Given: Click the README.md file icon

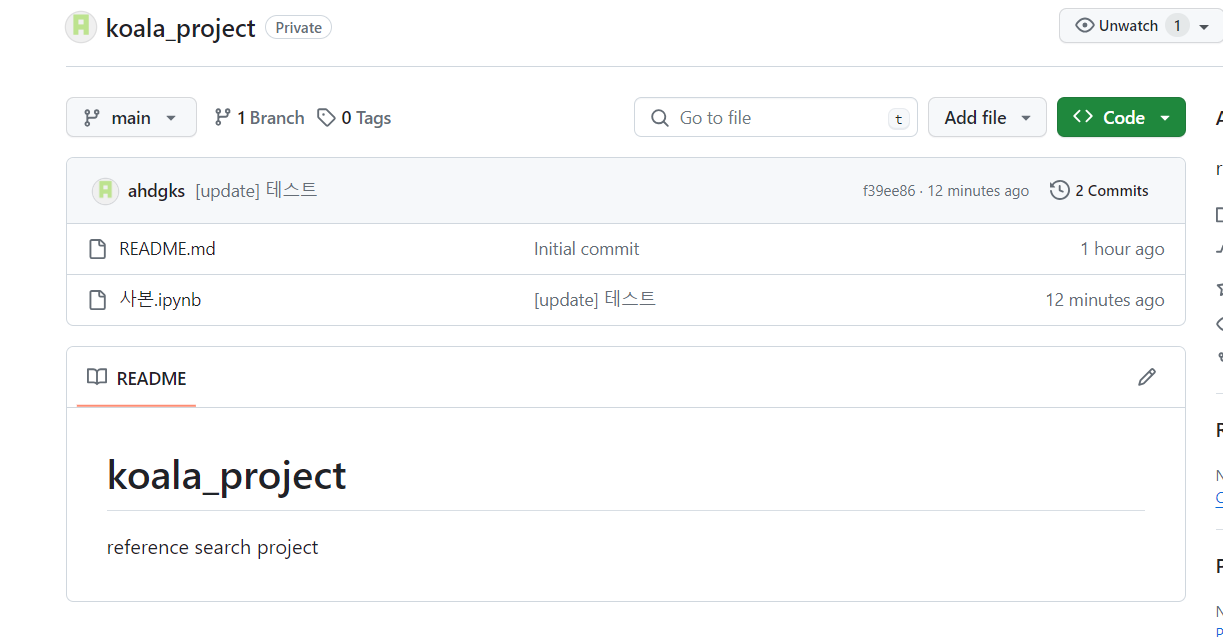Looking at the screenshot, I should (x=97, y=249).
